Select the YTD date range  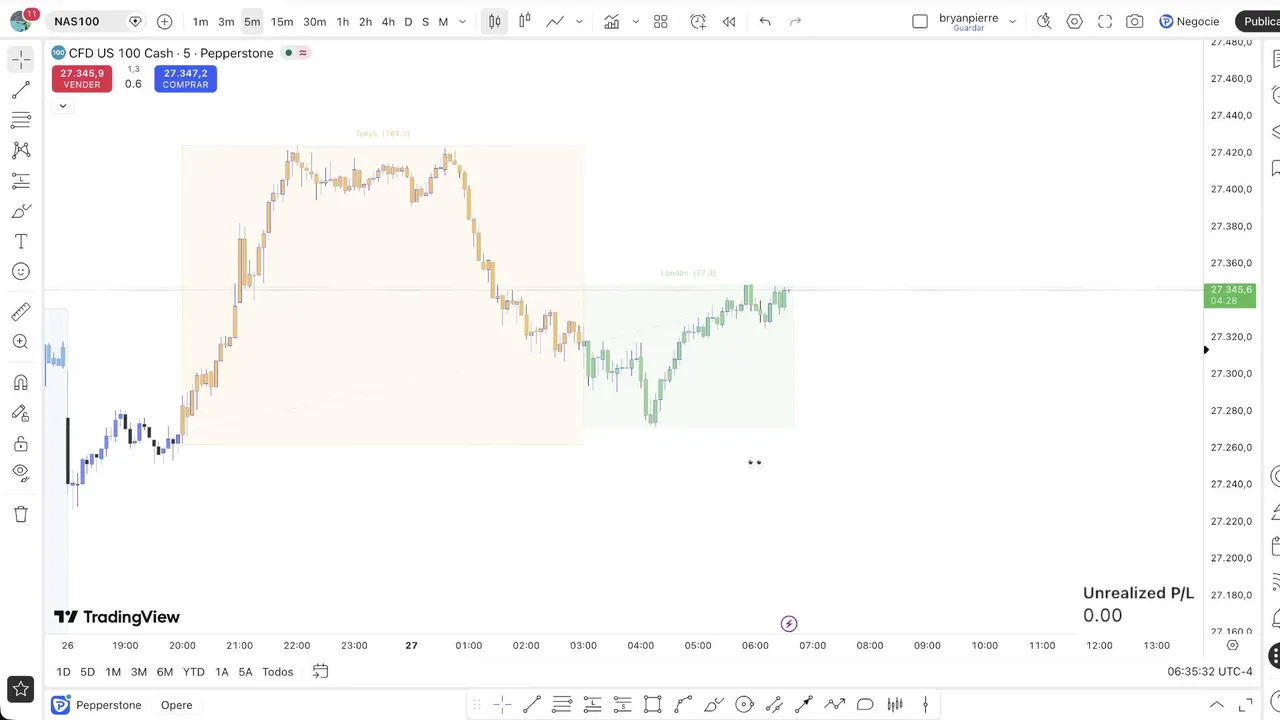194,672
